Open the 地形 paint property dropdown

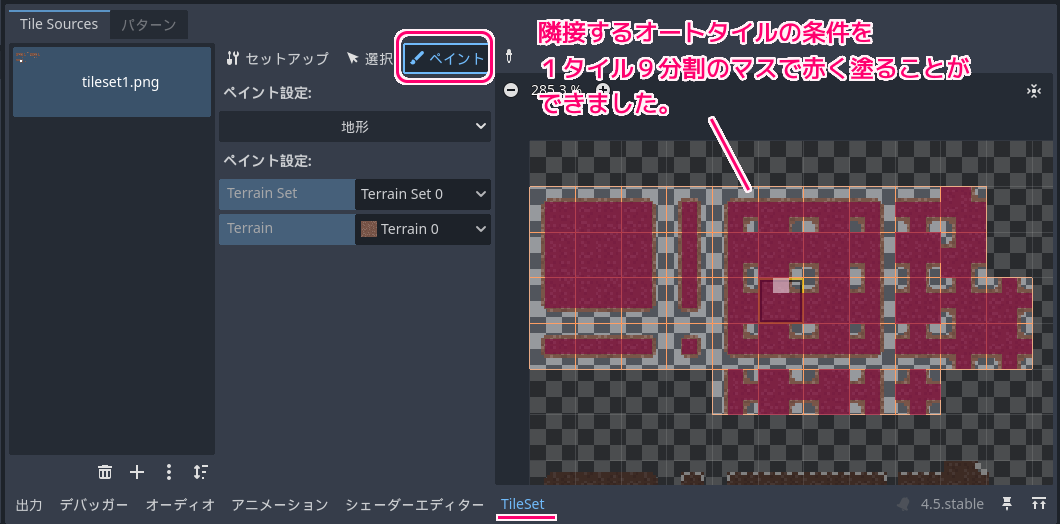pos(355,126)
